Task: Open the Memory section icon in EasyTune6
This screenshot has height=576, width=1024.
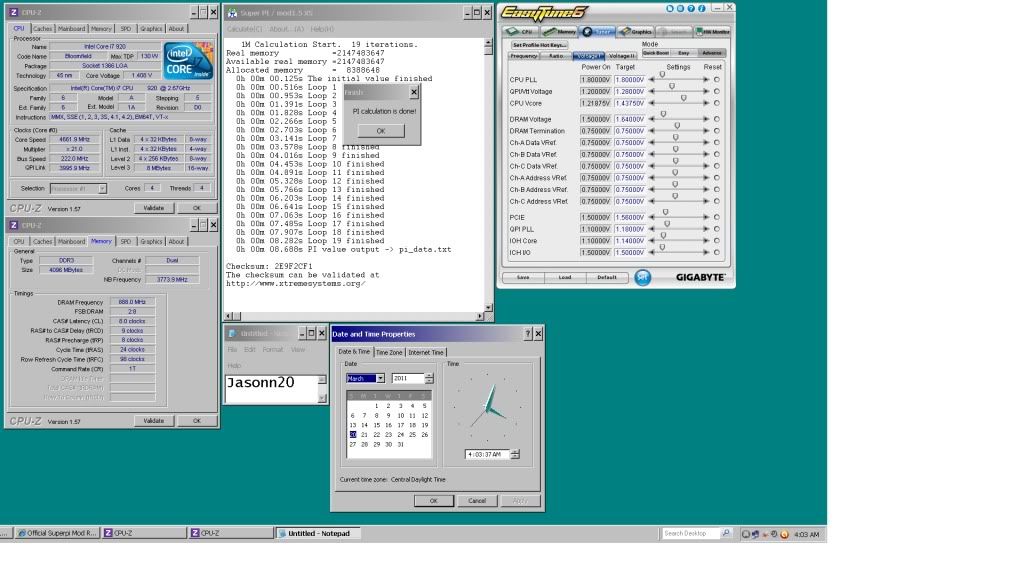Action: click(x=559, y=31)
